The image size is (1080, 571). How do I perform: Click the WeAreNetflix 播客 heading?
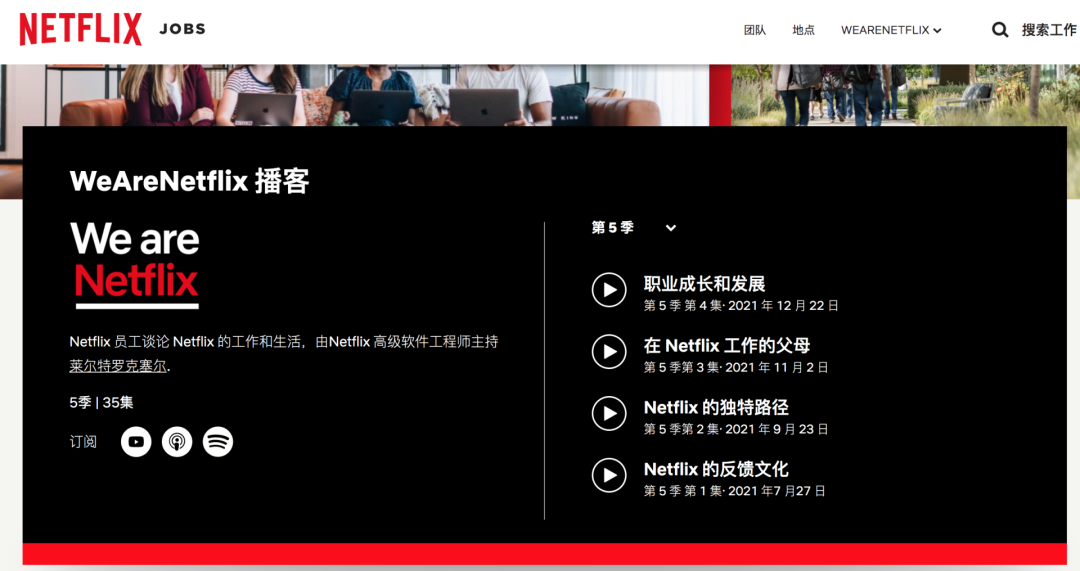[189, 181]
